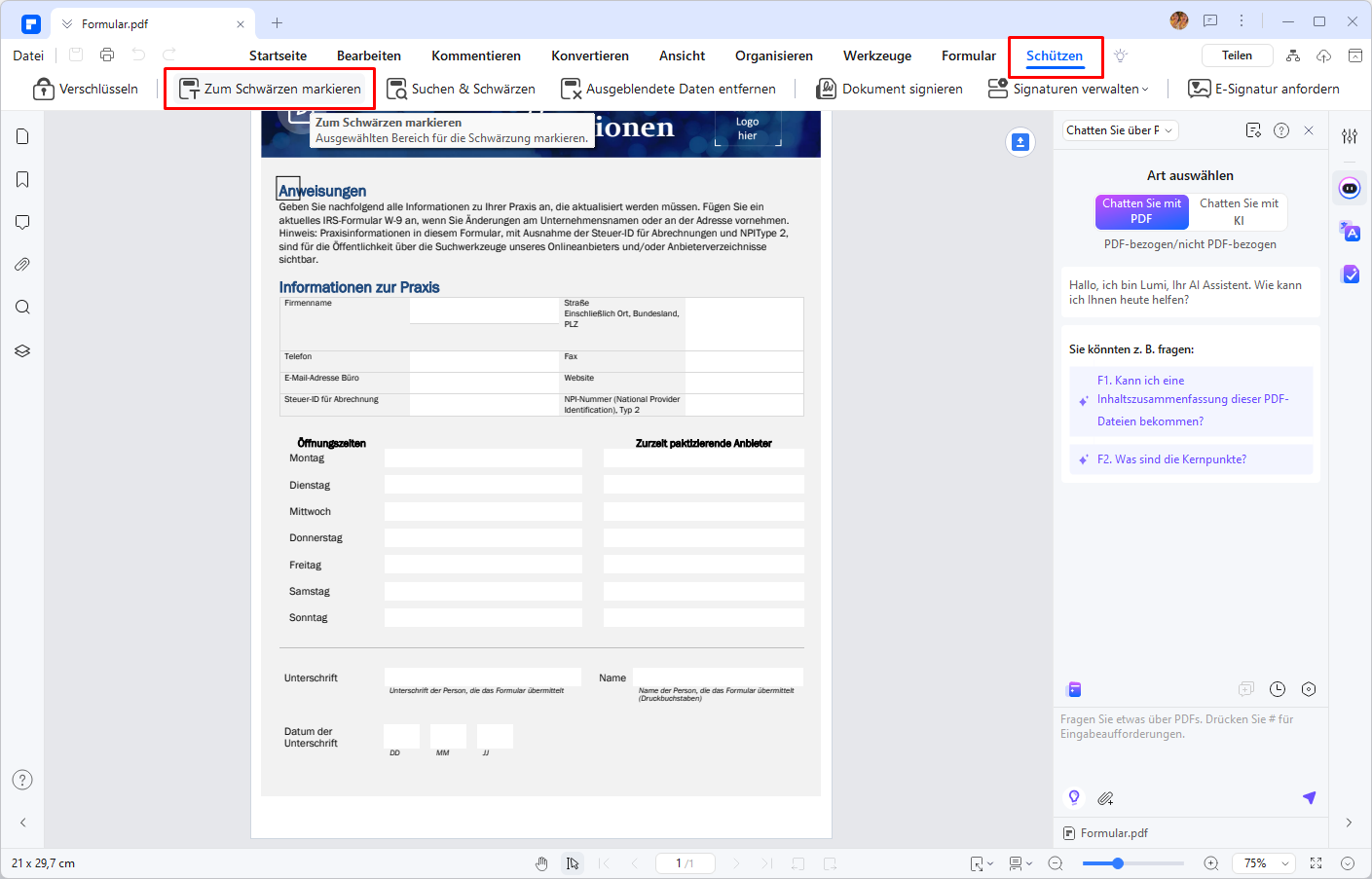Click the save icon in title toolbar
The width and height of the screenshot is (1372, 879).
pyautogui.click(x=76, y=55)
